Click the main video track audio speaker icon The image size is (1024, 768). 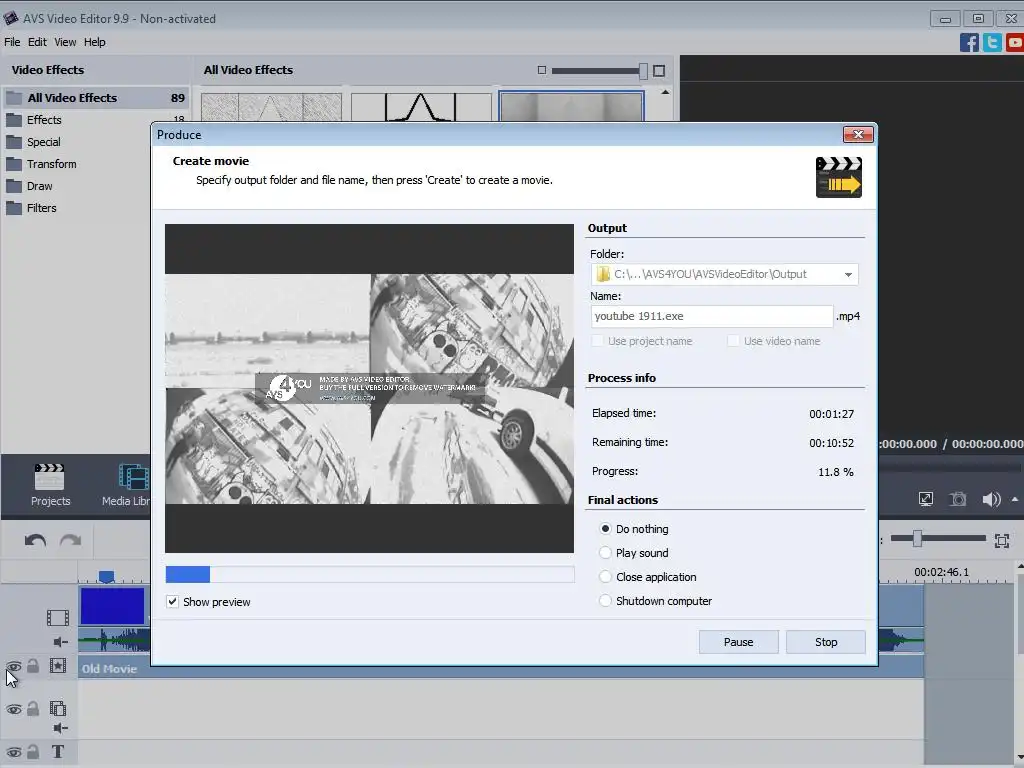click(x=61, y=642)
